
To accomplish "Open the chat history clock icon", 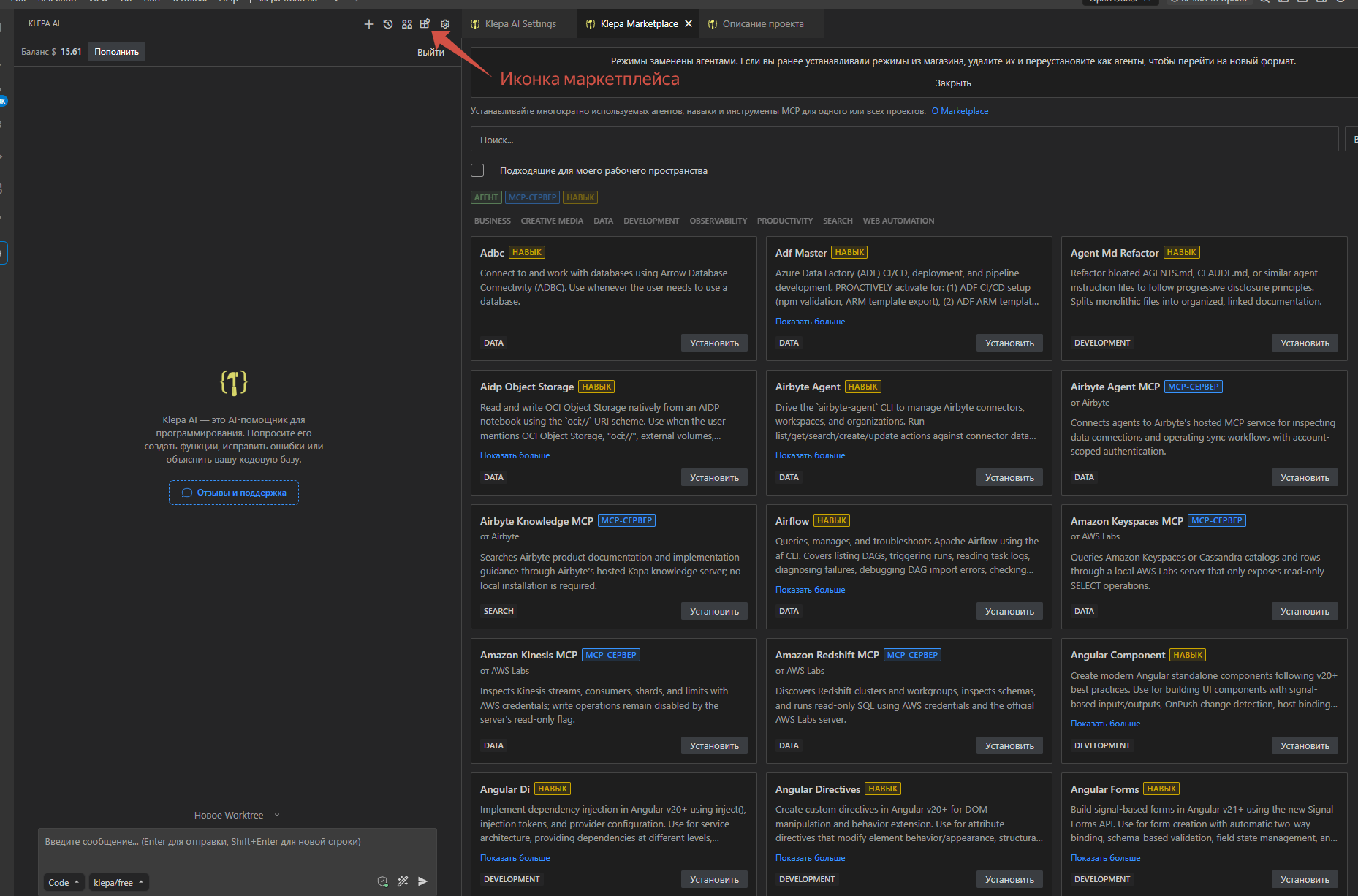I will coord(388,24).
